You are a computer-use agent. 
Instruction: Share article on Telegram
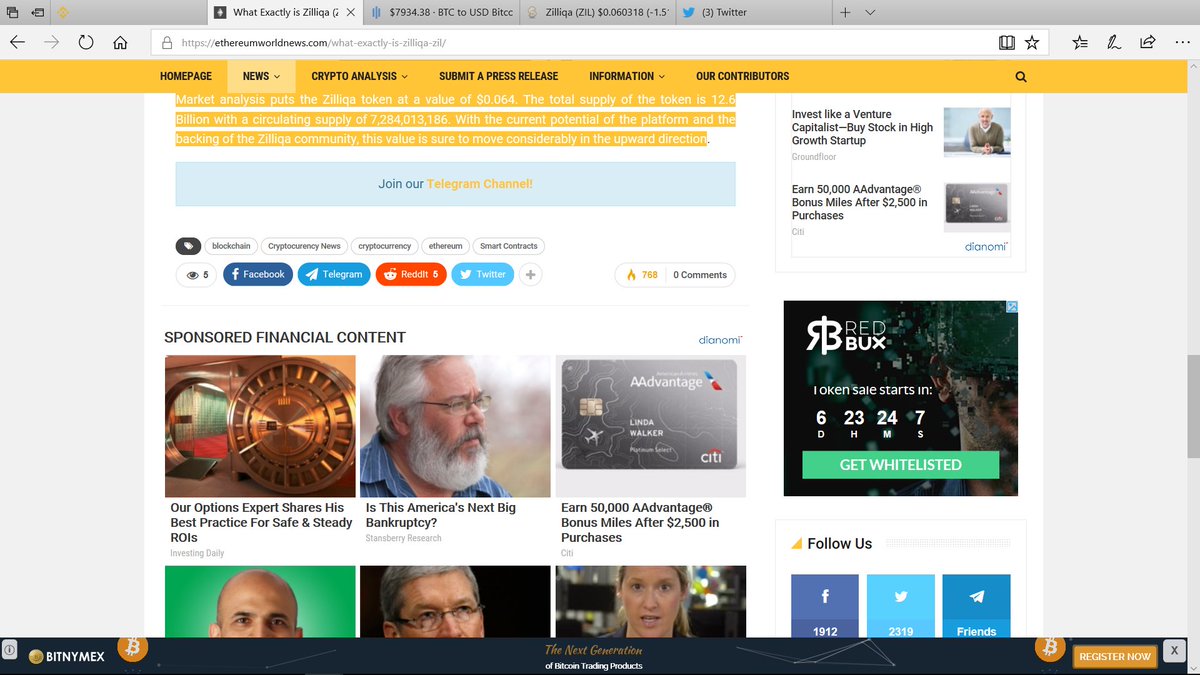334,275
